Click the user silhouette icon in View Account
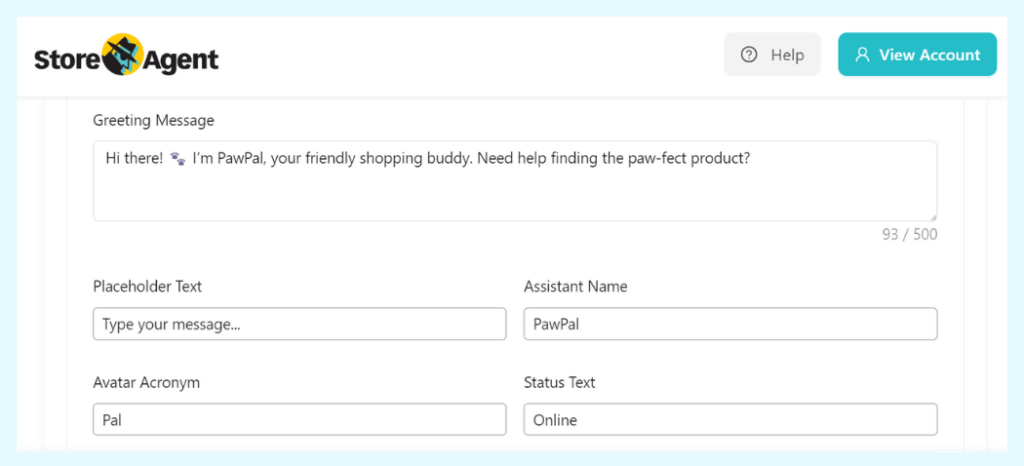Screen dimensions: 1024x466 (x=862, y=55)
